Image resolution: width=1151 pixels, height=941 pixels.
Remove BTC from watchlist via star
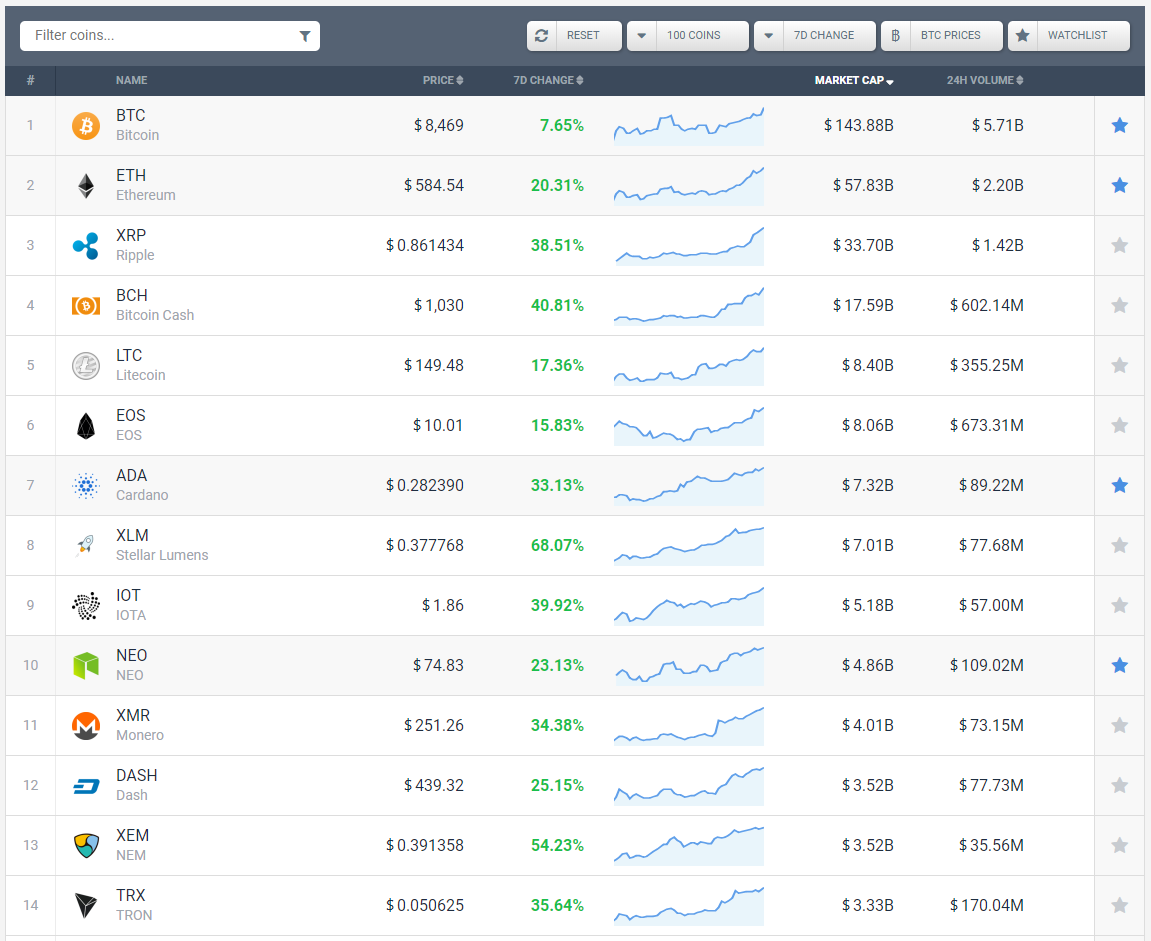[1119, 126]
